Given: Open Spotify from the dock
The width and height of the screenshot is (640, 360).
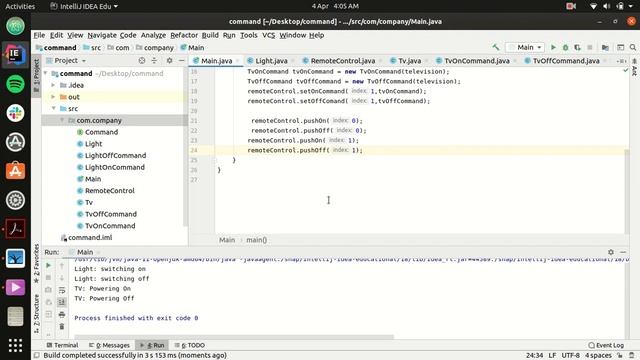Looking at the screenshot, I should pos(16,84).
